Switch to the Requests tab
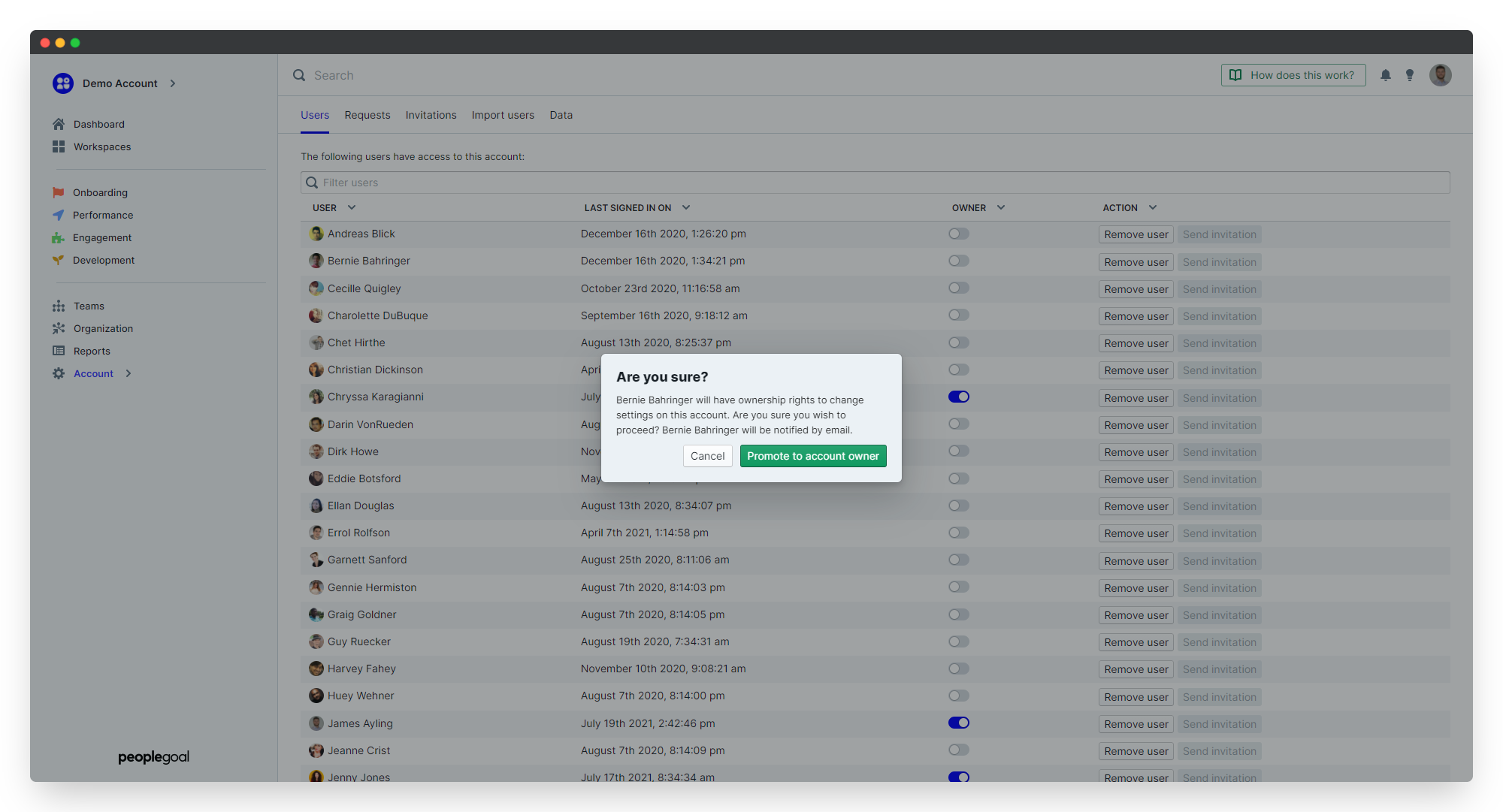This screenshot has height=812, width=1503. pos(367,115)
